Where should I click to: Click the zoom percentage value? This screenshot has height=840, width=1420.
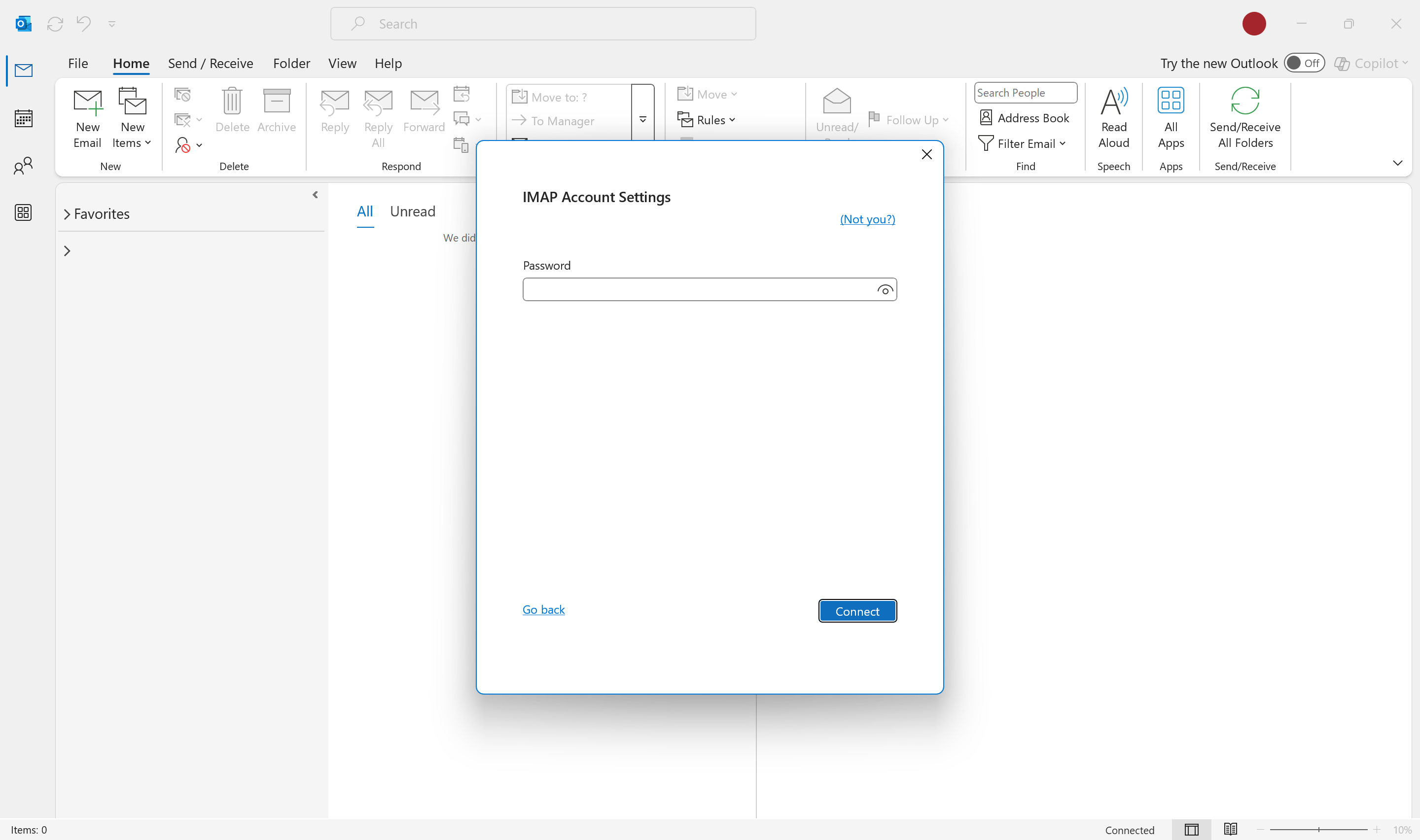[1402, 830]
